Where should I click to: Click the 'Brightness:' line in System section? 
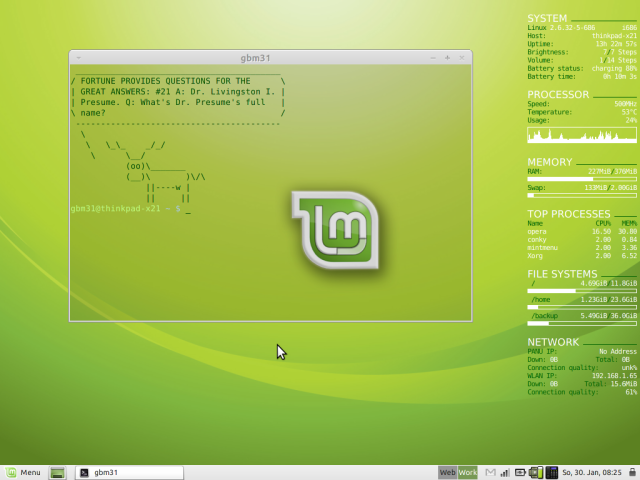[582, 52]
